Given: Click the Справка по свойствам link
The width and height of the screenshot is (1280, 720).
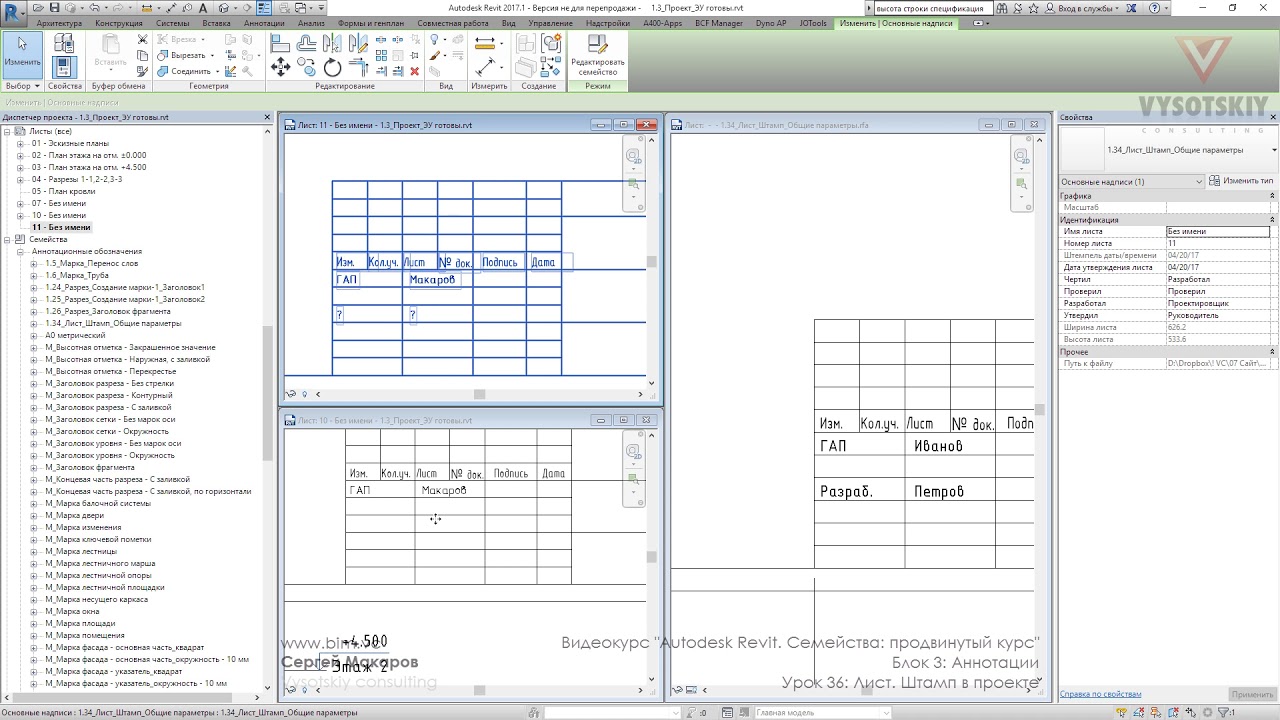Looking at the screenshot, I should click(1100, 694).
